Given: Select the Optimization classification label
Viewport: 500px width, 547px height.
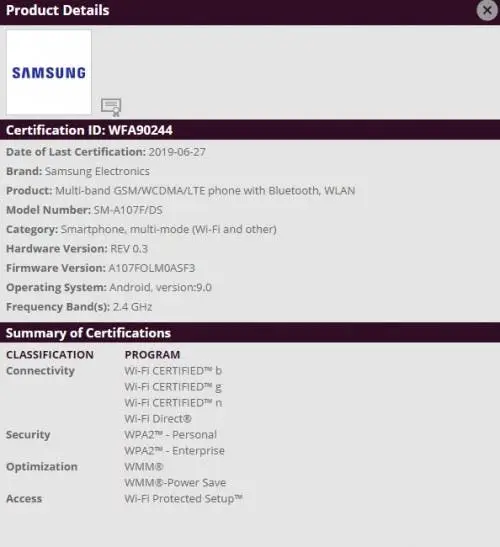Looking at the screenshot, I should click(42, 467).
